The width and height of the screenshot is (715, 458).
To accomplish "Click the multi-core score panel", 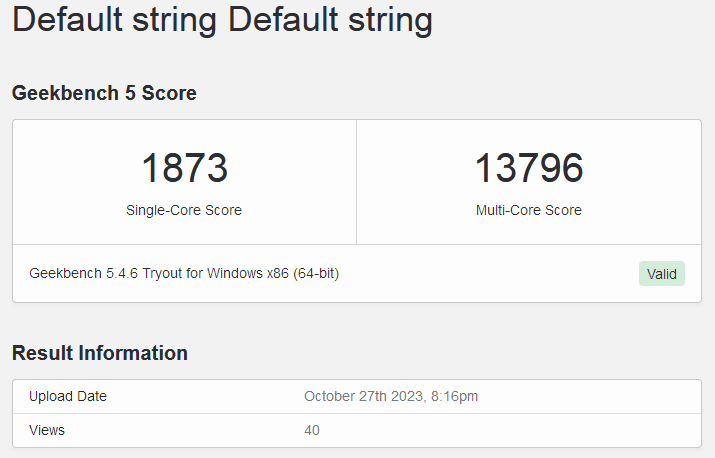I will 529,182.
